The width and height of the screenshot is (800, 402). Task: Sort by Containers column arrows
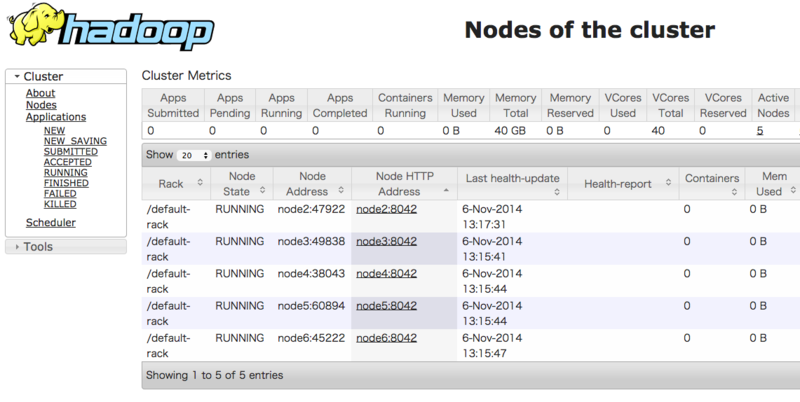coord(734,192)
